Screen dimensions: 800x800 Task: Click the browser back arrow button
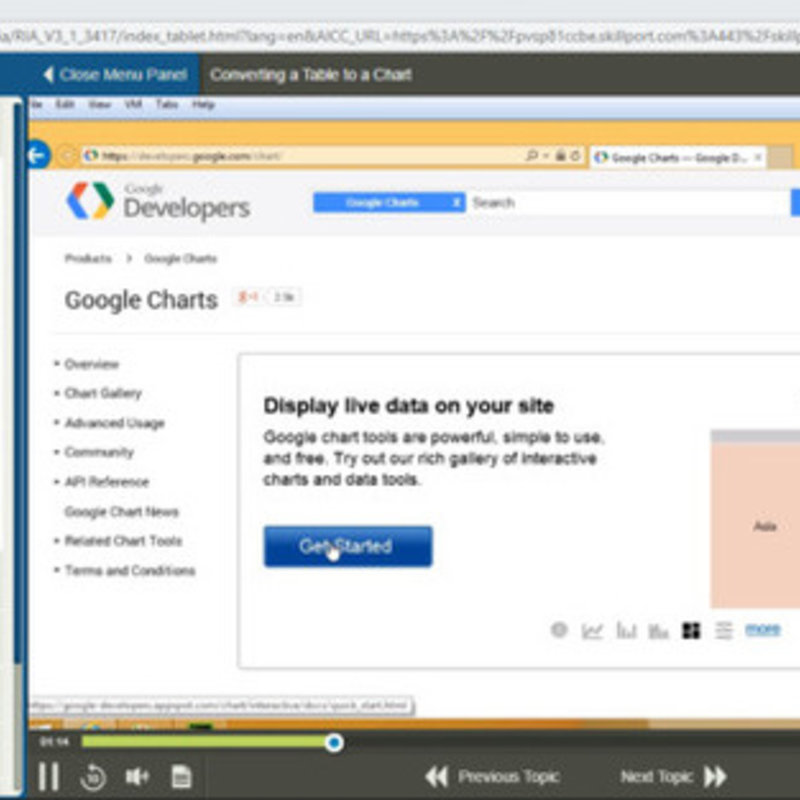point(38,155)
